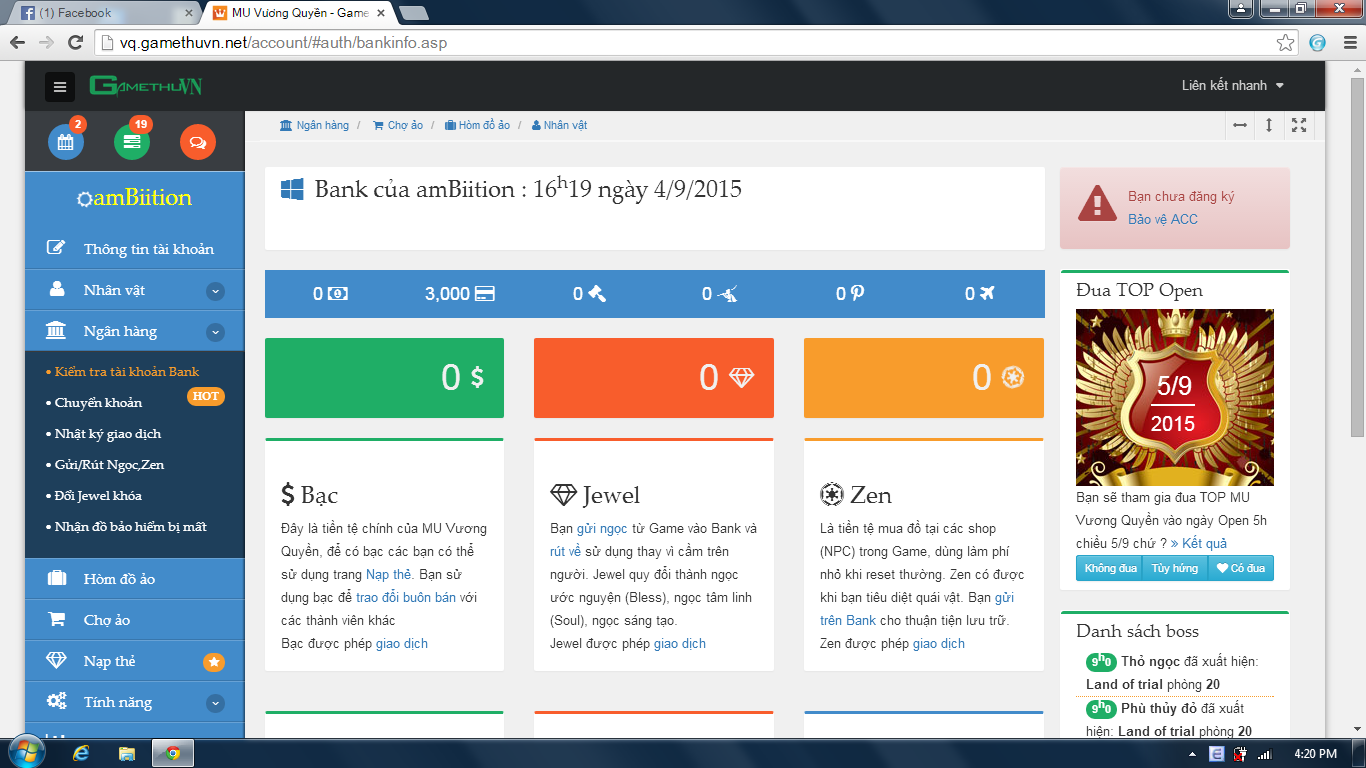Click the gavel icon in stats bar

pos(597,294)
